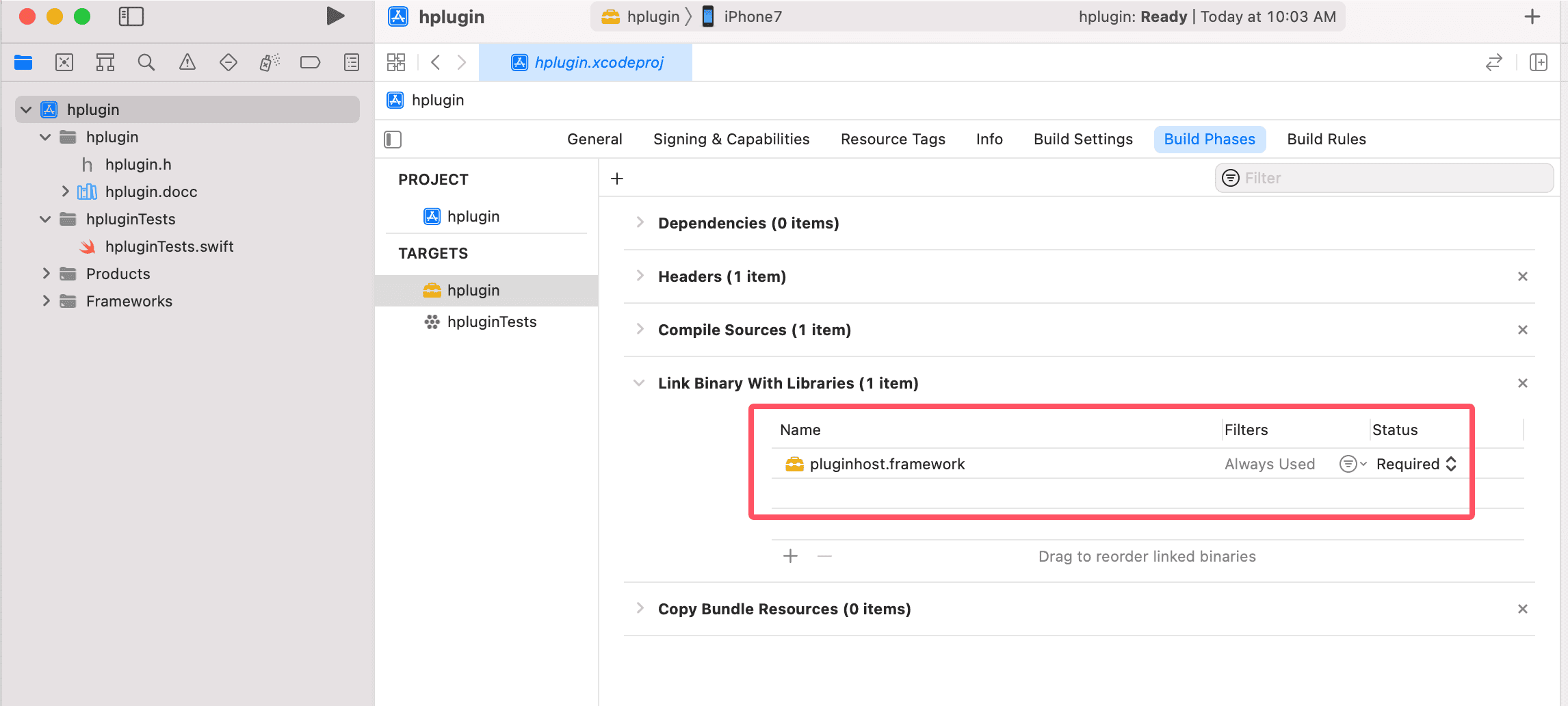The width and height of the screenshot is (1568, 706).
Task: Expand the Copy Bundle Resources phase
Action: coord(640,608)
